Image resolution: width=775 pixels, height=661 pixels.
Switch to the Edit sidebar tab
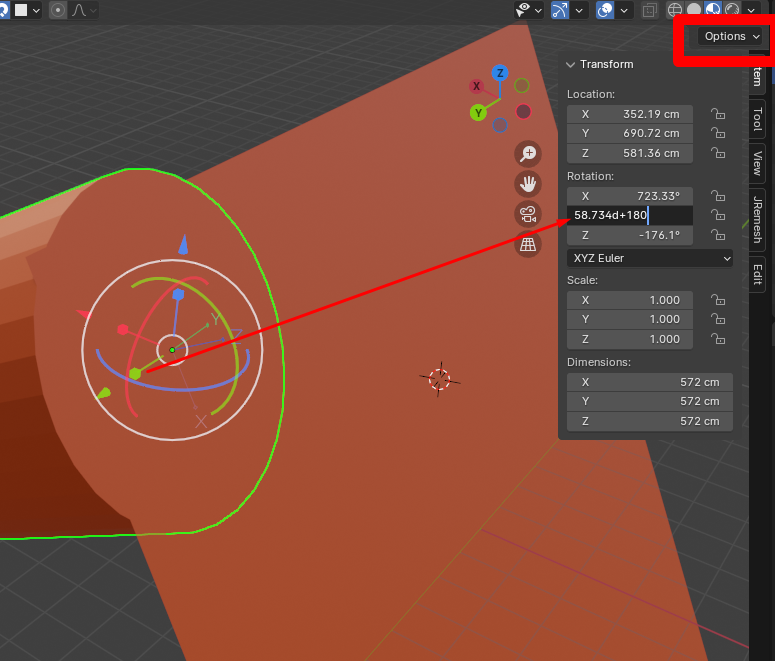[757, 274]
